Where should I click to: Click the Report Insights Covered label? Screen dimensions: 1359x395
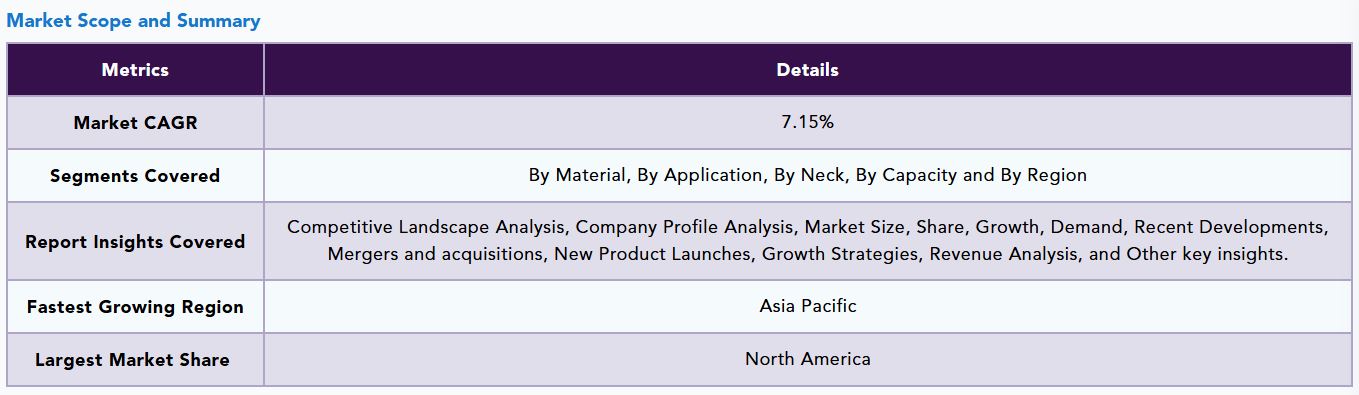[135, 242]
